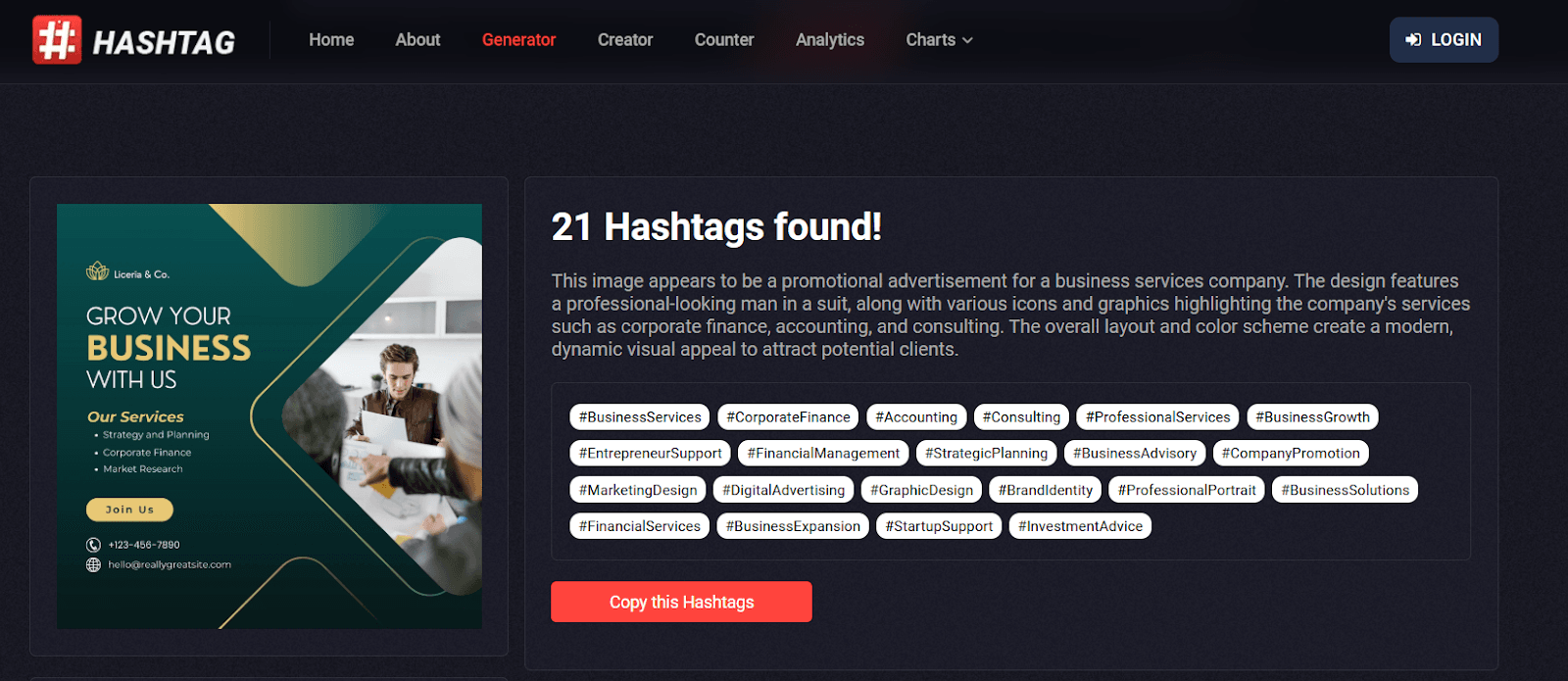Click the red Hashtag logo icon
The height and width of the screenshot is (681, 1568).
point(57,40)
